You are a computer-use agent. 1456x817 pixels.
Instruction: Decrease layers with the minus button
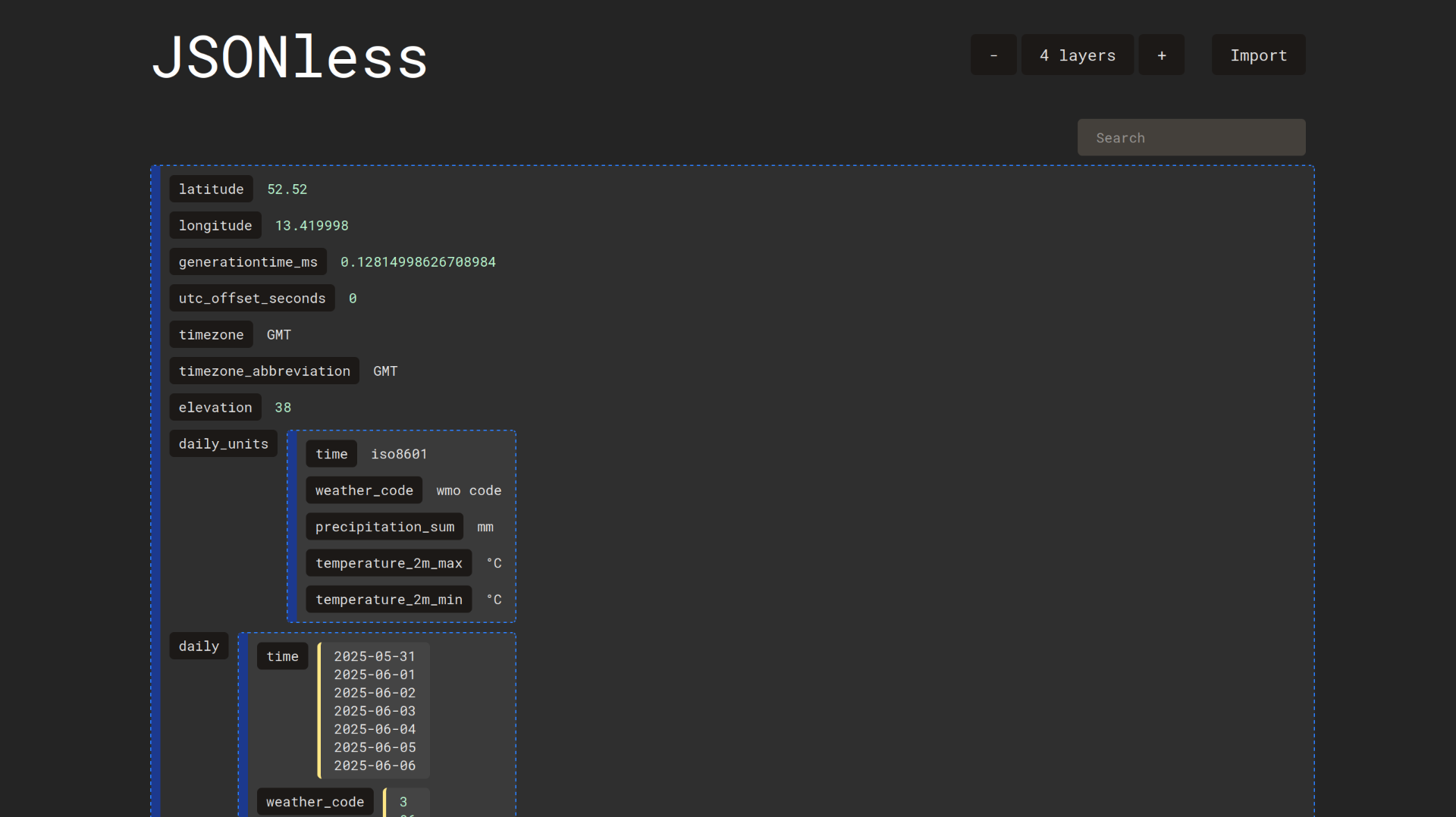(x=993, y=55)
